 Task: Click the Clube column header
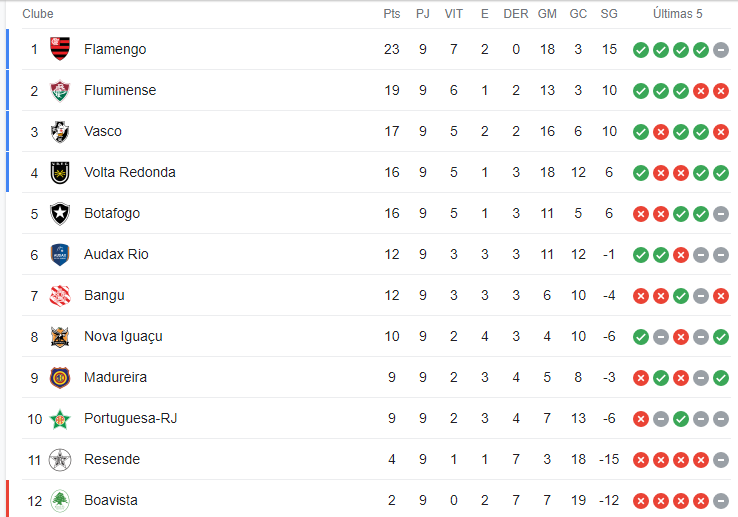tap(38, 14)
